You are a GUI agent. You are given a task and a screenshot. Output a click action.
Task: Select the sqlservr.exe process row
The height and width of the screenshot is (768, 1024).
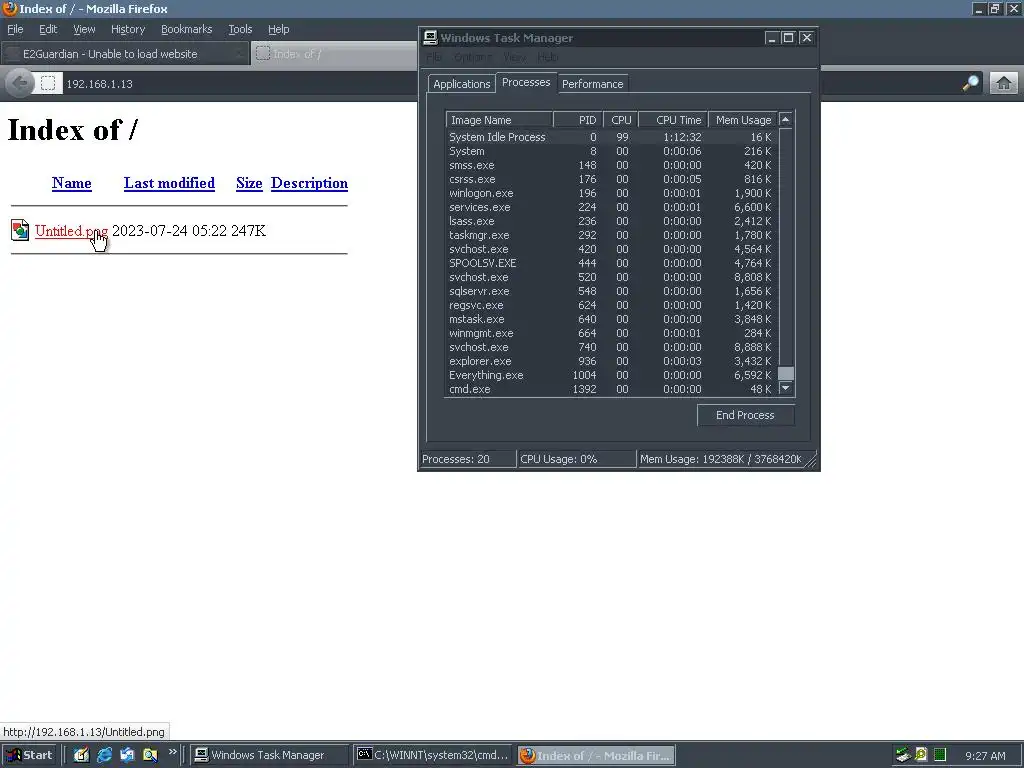pos(611,291)
